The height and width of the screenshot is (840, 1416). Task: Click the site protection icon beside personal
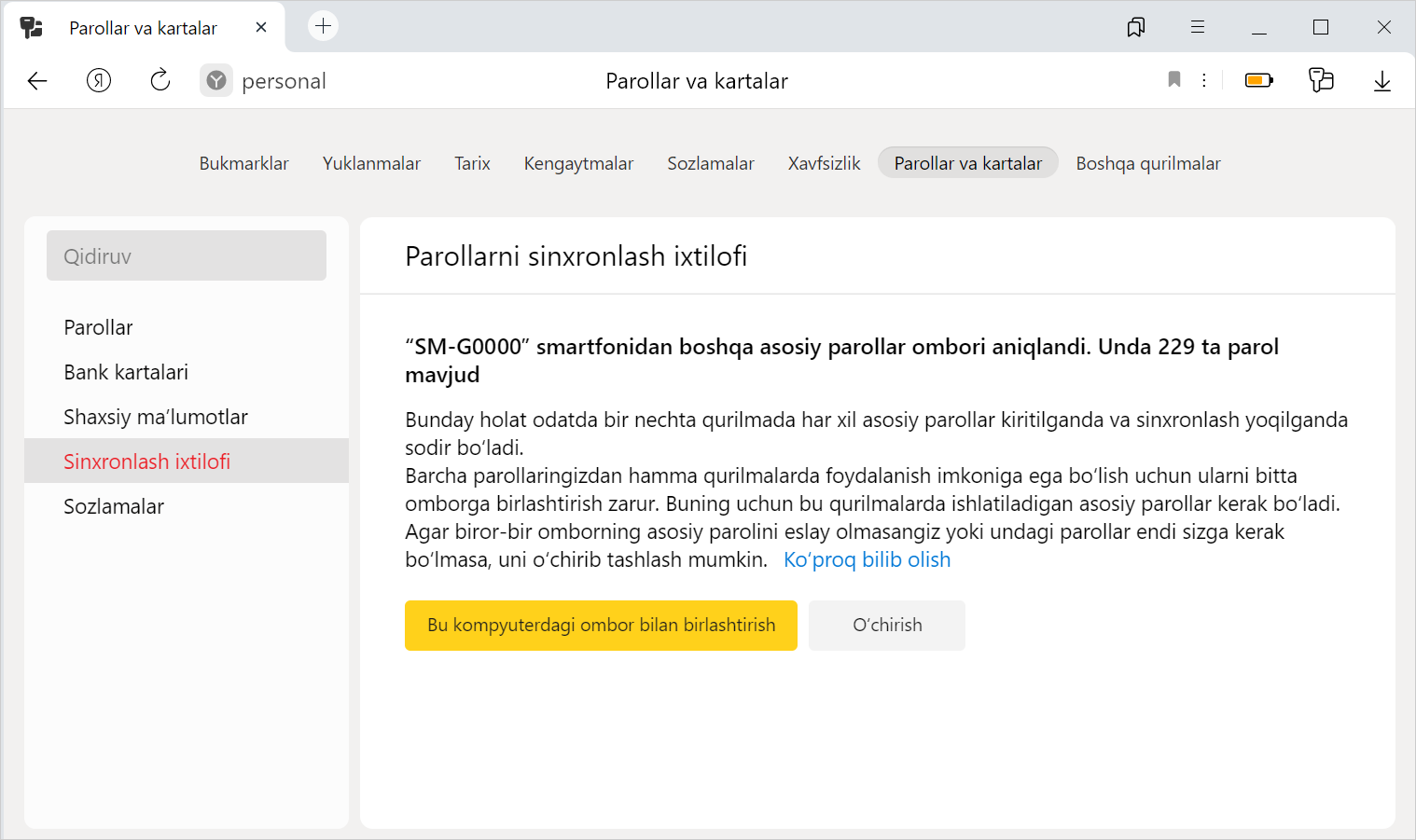pyautogui.click(x=216, y=81)
